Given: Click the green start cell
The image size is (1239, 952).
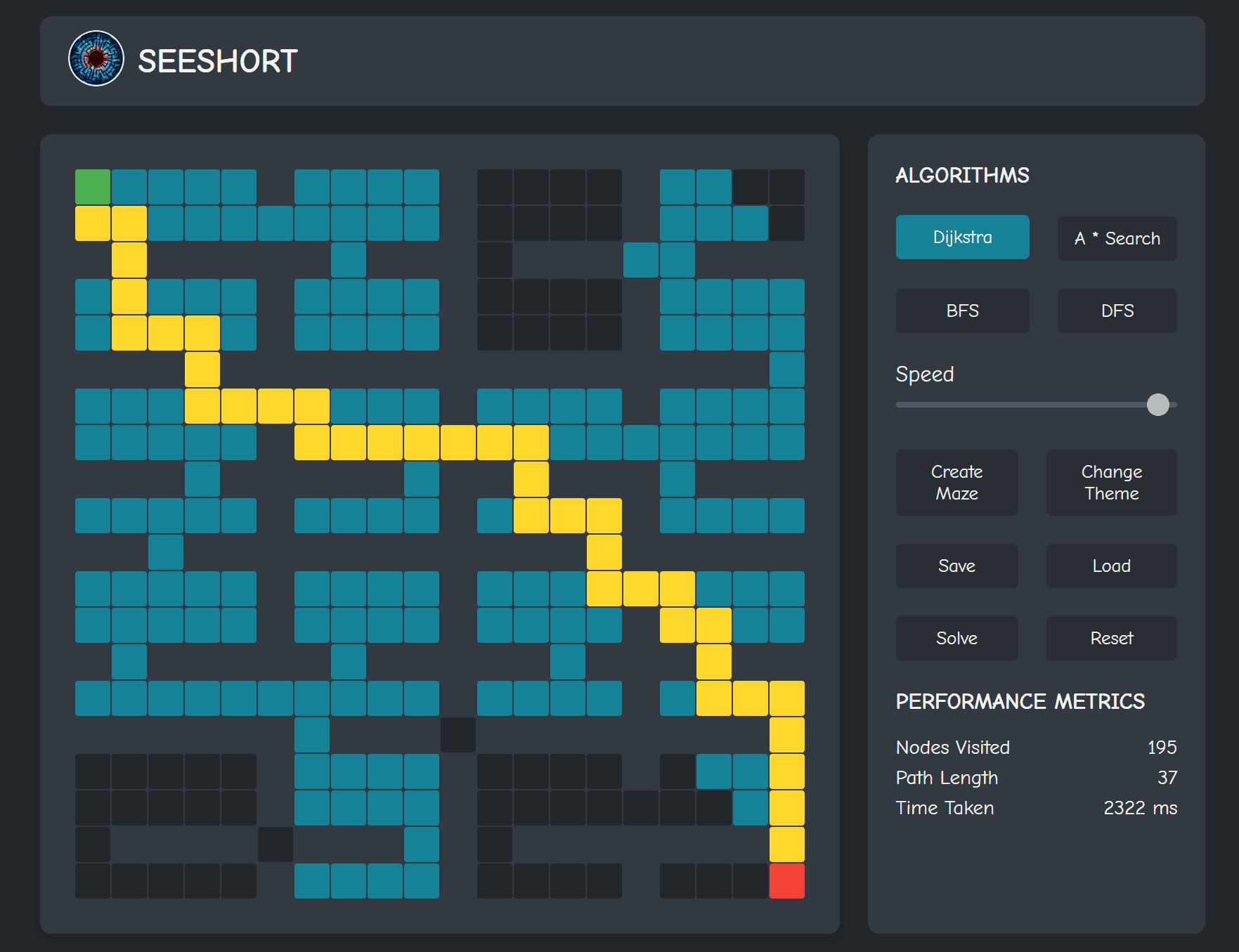Looking at the screenshot, I should 93,187.
